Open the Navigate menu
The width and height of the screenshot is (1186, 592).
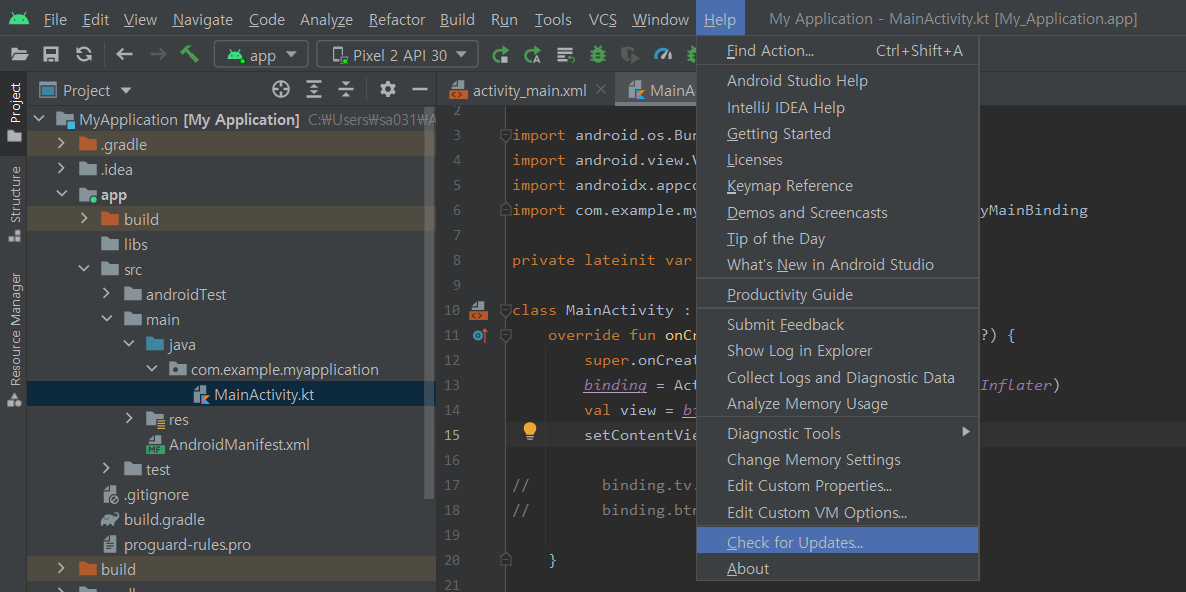coord(202,20)
